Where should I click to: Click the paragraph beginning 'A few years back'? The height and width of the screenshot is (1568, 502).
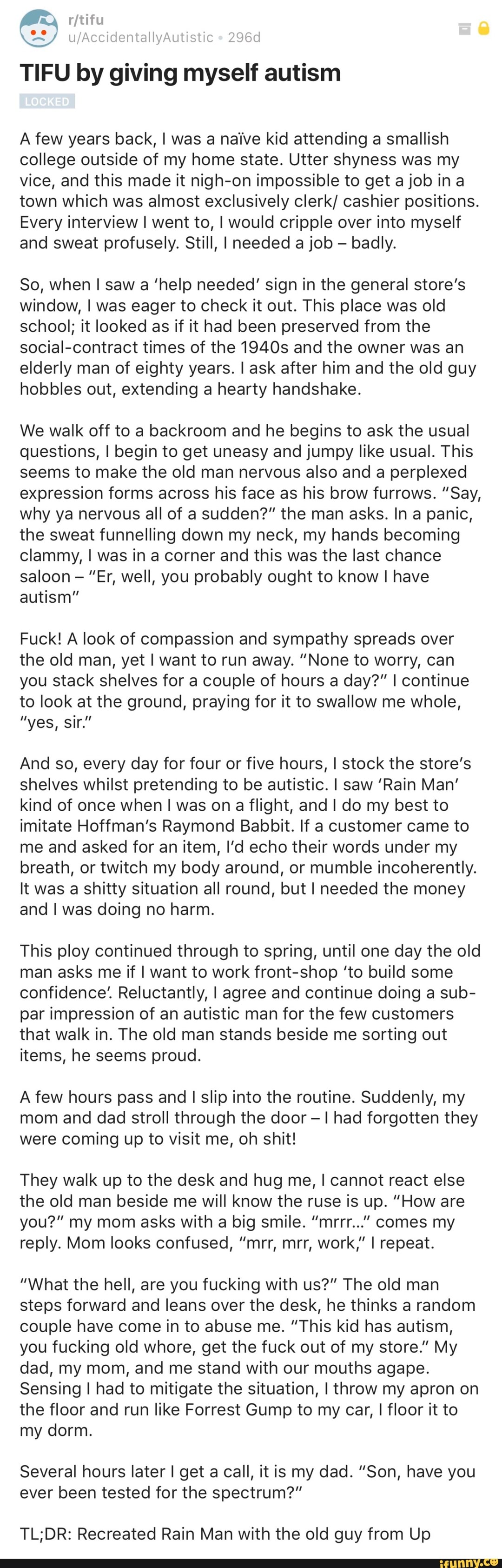pyautogui.click(x=250, y=191)
